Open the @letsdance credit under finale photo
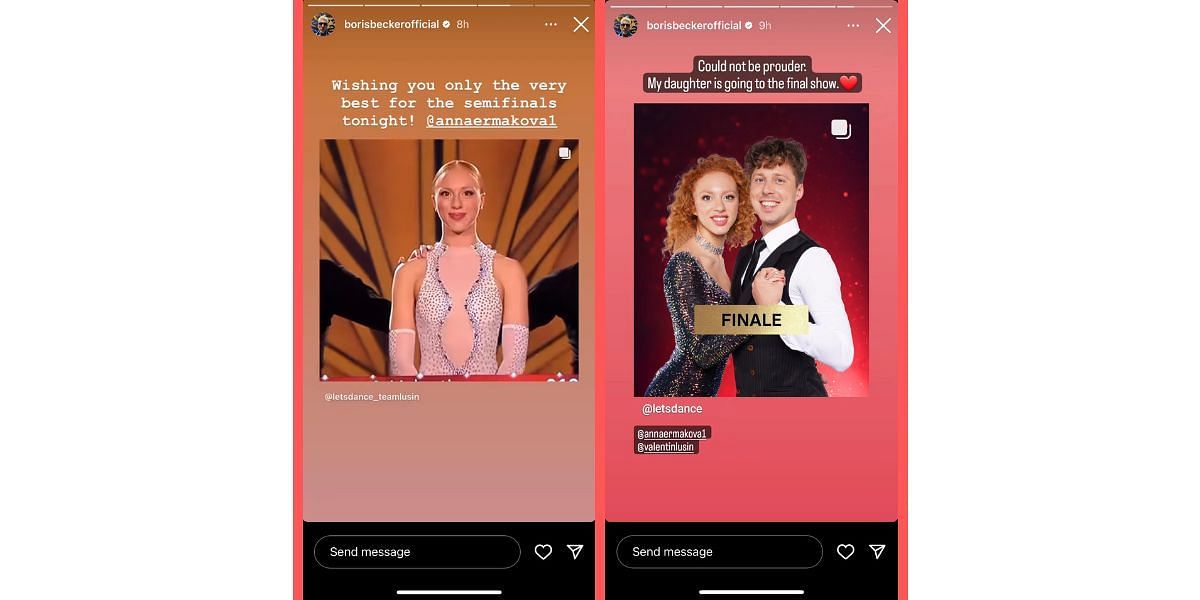This screenshot has width=1200, height=600. pyautogui.click(x=672, y=409)
